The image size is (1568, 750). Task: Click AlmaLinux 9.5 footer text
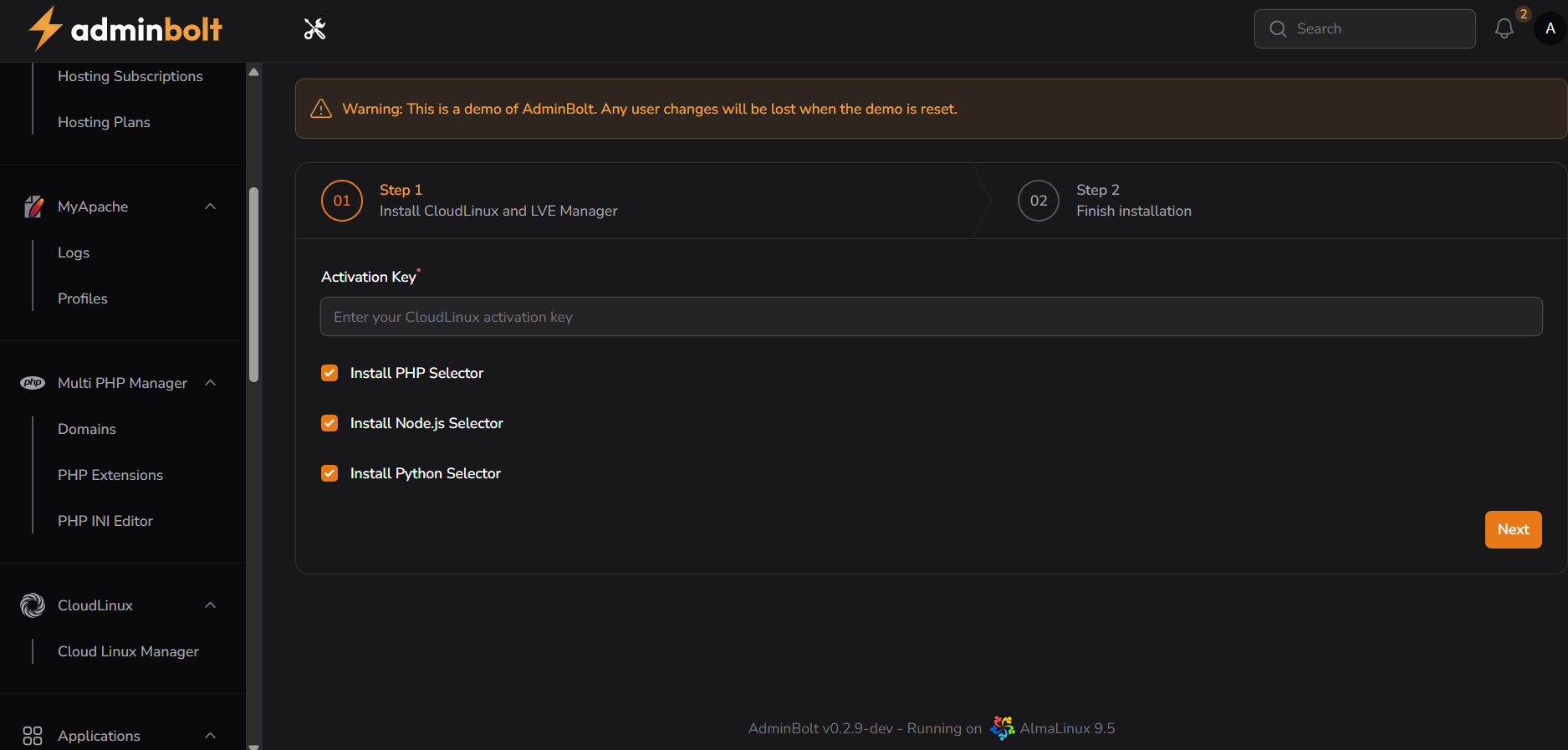click(x=1067, y=728)
